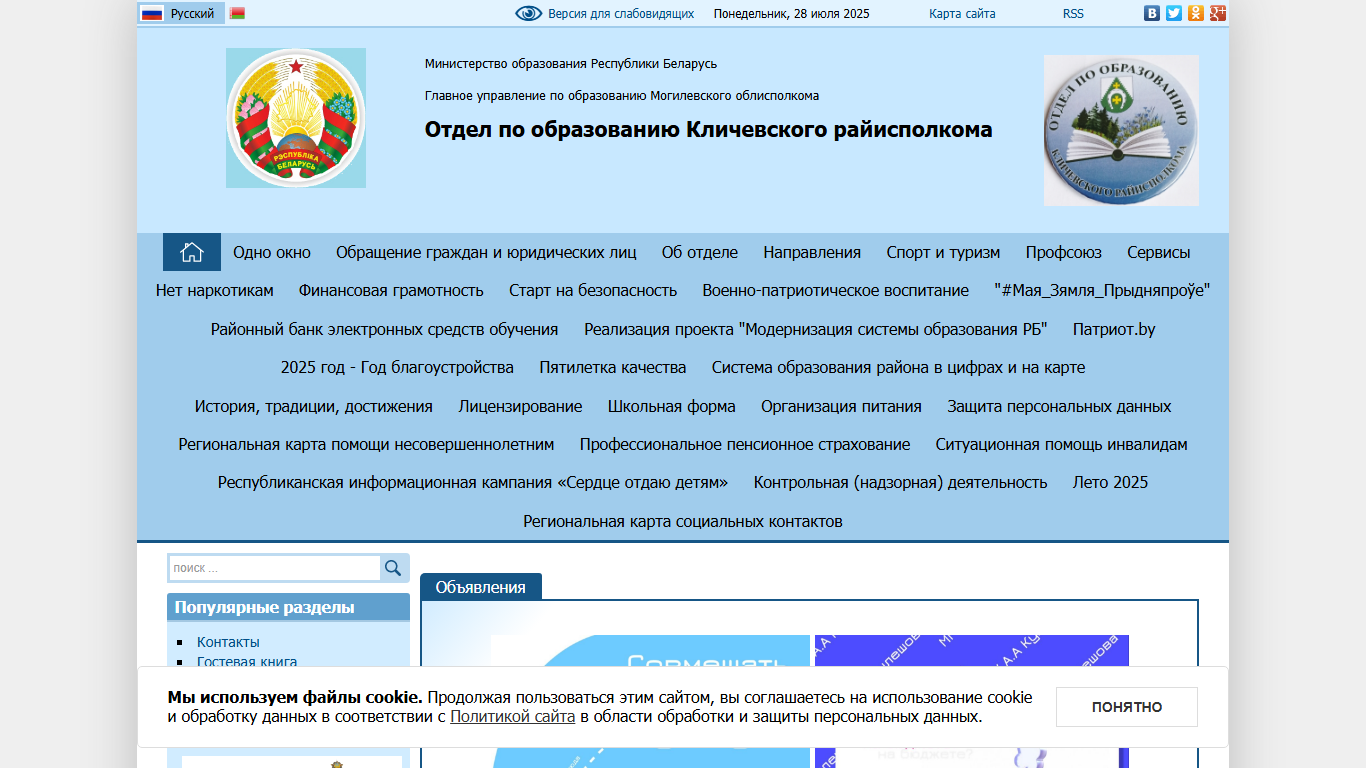Click the «Русский» language label
This screenshot has width=1366, height=768.
pyautogui.click(x=192, y=14)
